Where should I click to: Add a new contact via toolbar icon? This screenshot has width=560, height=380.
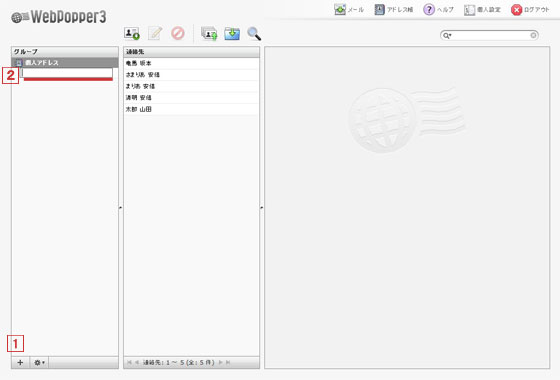[x=132, y=34]
